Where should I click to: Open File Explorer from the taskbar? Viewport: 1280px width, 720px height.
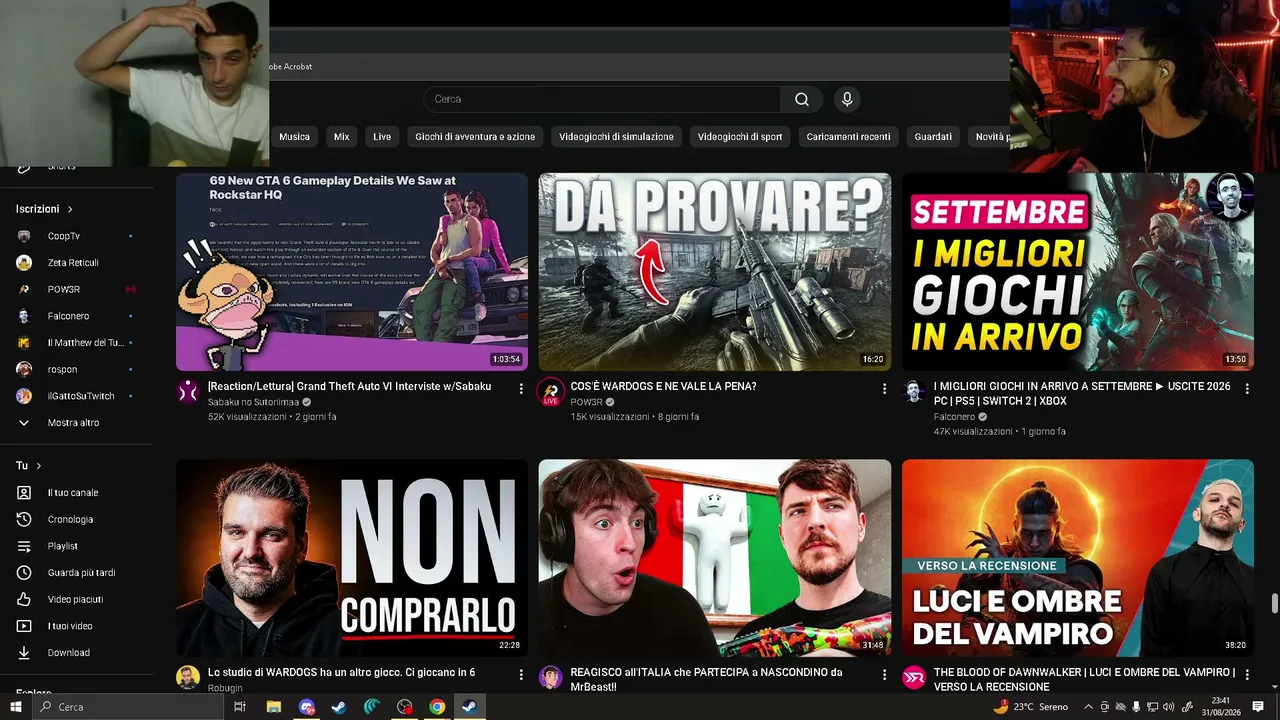pyautogui.click(x=273, y=707)
